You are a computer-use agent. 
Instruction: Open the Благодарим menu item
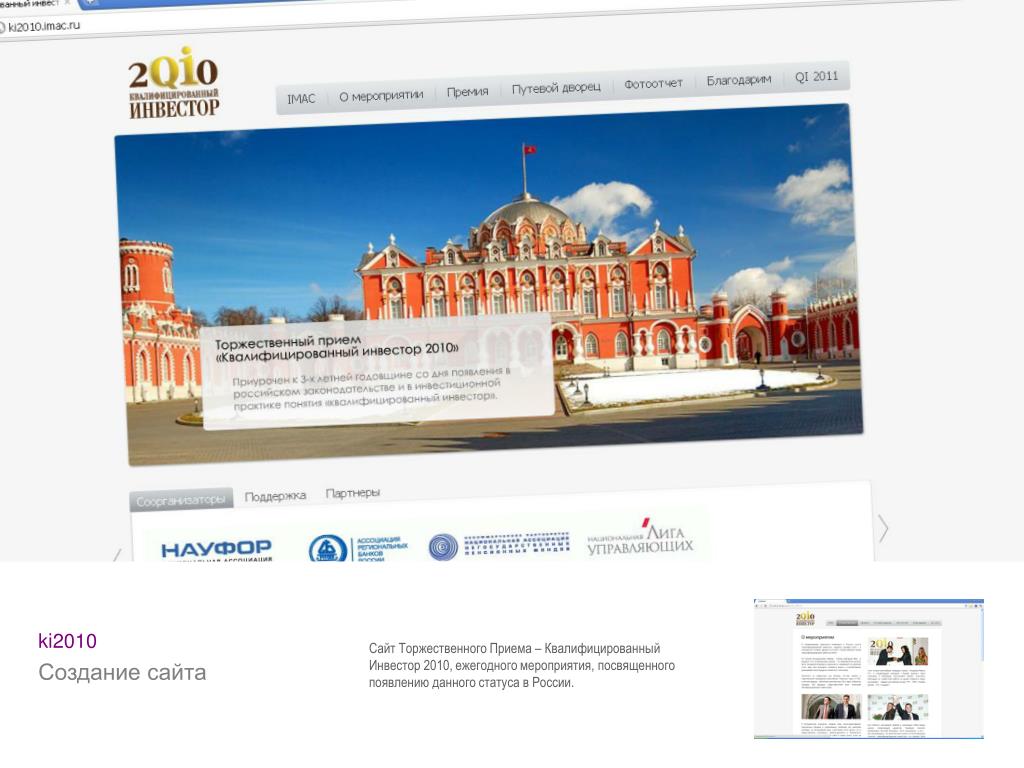(x=739, y=80)
